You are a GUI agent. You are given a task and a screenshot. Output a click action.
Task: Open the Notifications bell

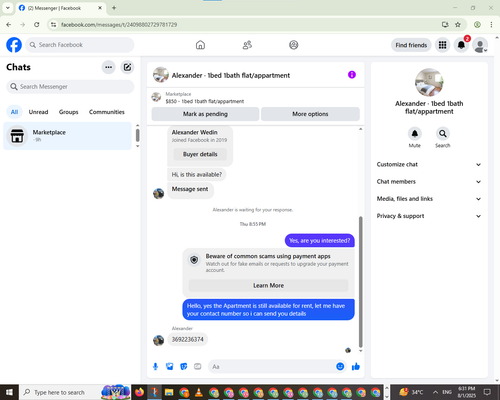click(461, 45)
